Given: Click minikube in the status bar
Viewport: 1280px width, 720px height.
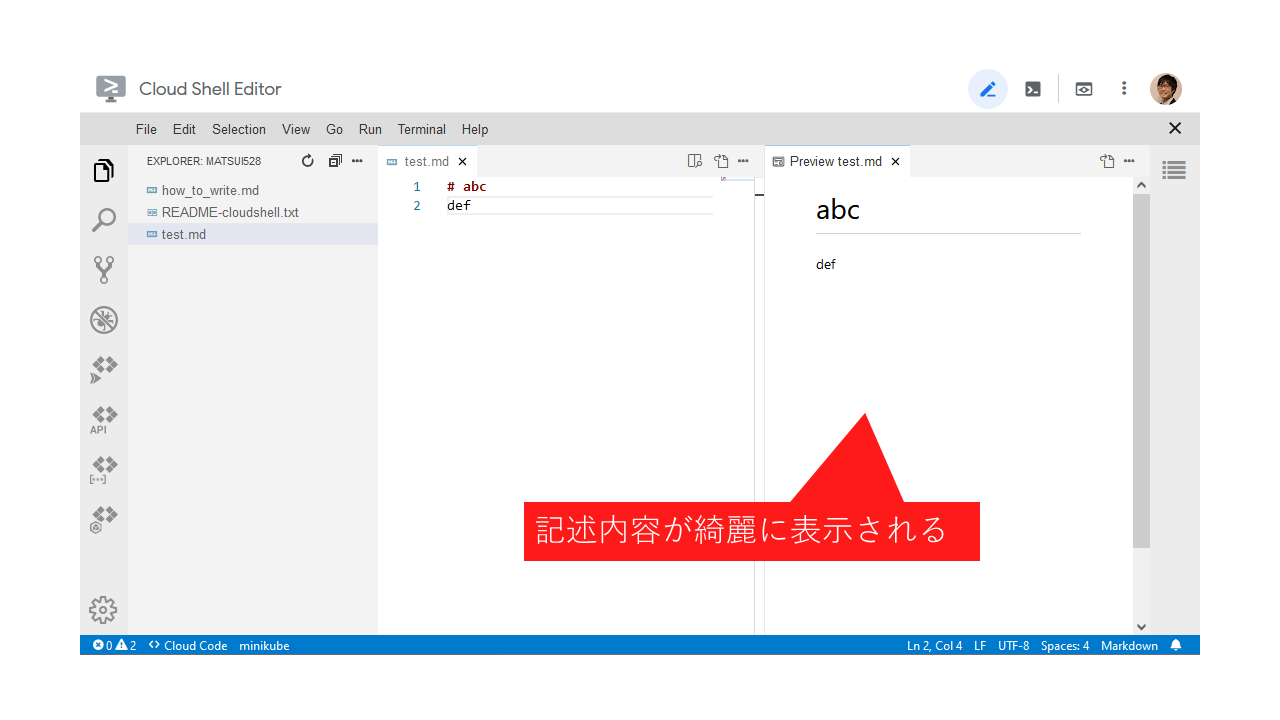Looking at the screenshot, I should pos(264,646).
